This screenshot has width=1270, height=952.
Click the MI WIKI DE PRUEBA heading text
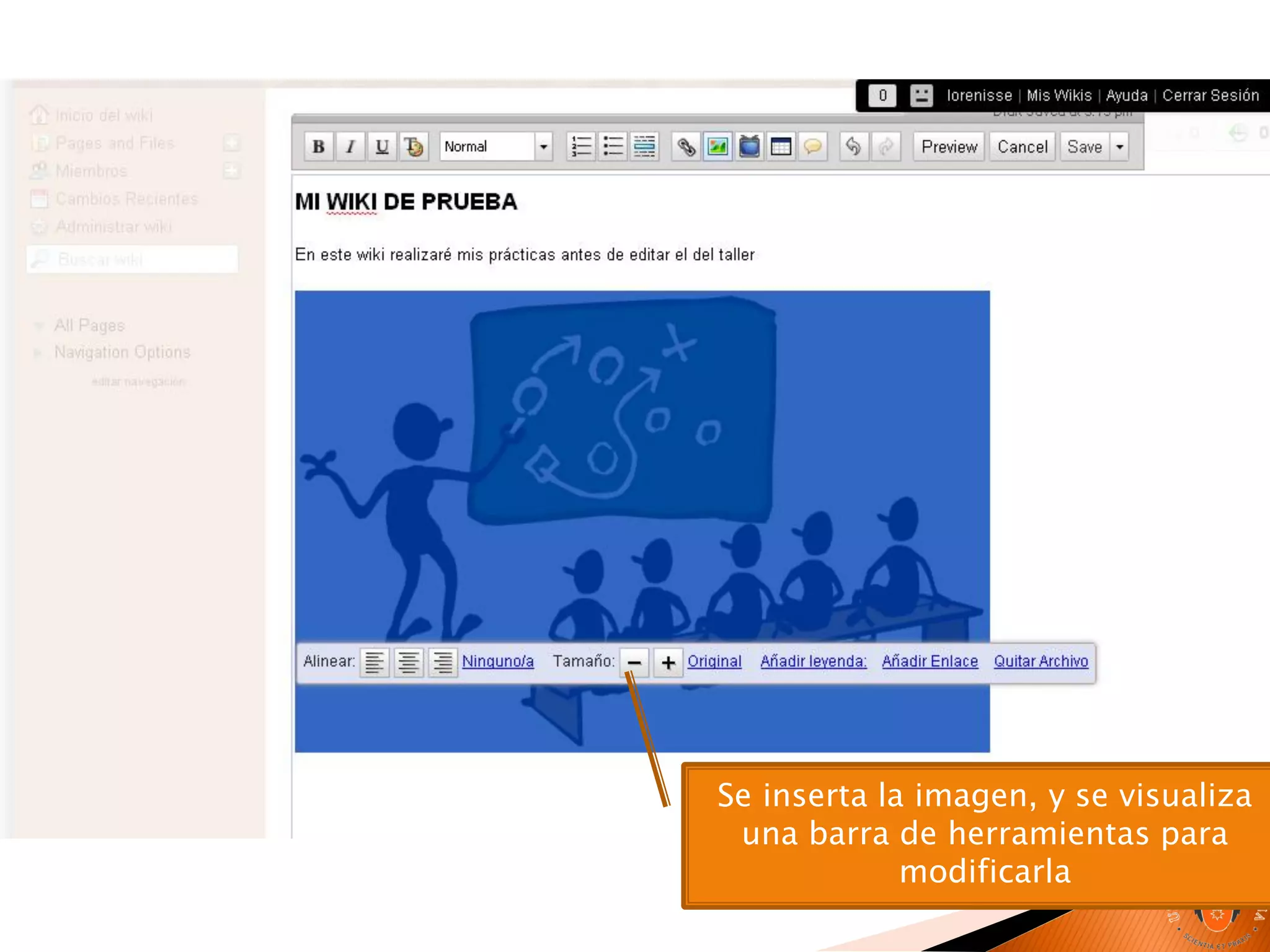[406, 202]
